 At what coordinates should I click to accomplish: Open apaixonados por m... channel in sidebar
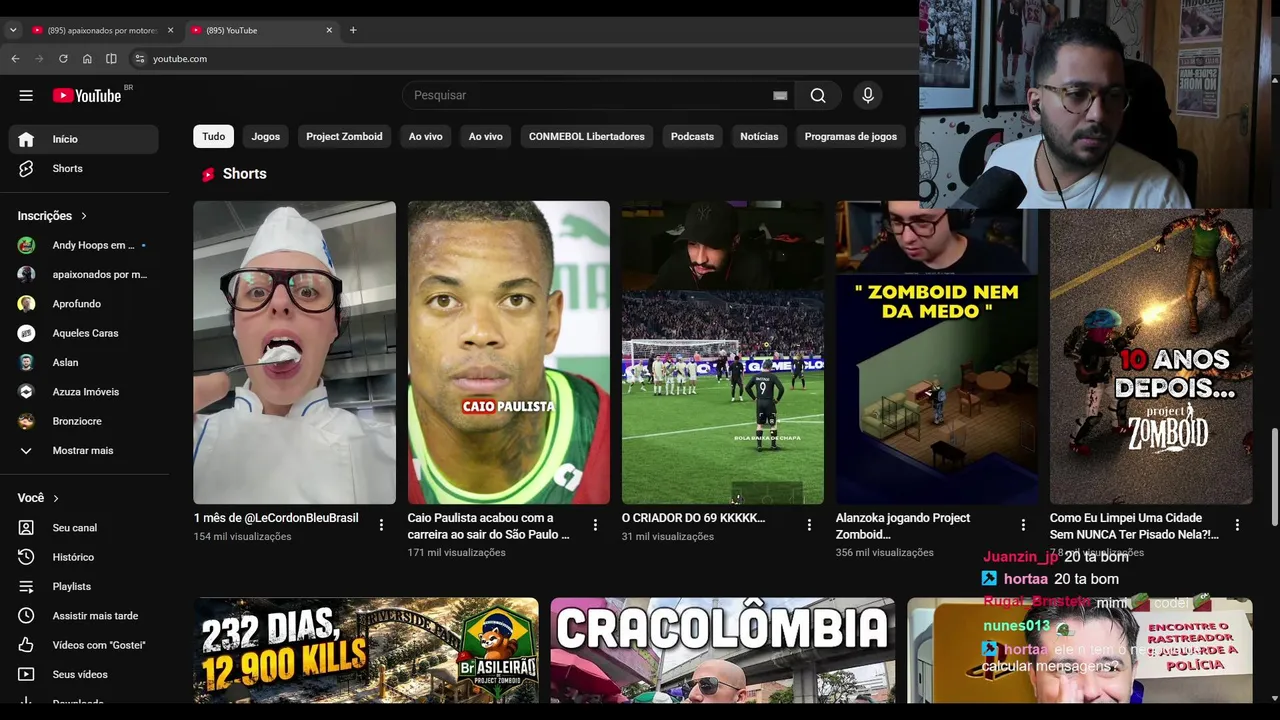click(x=84, y=274)
